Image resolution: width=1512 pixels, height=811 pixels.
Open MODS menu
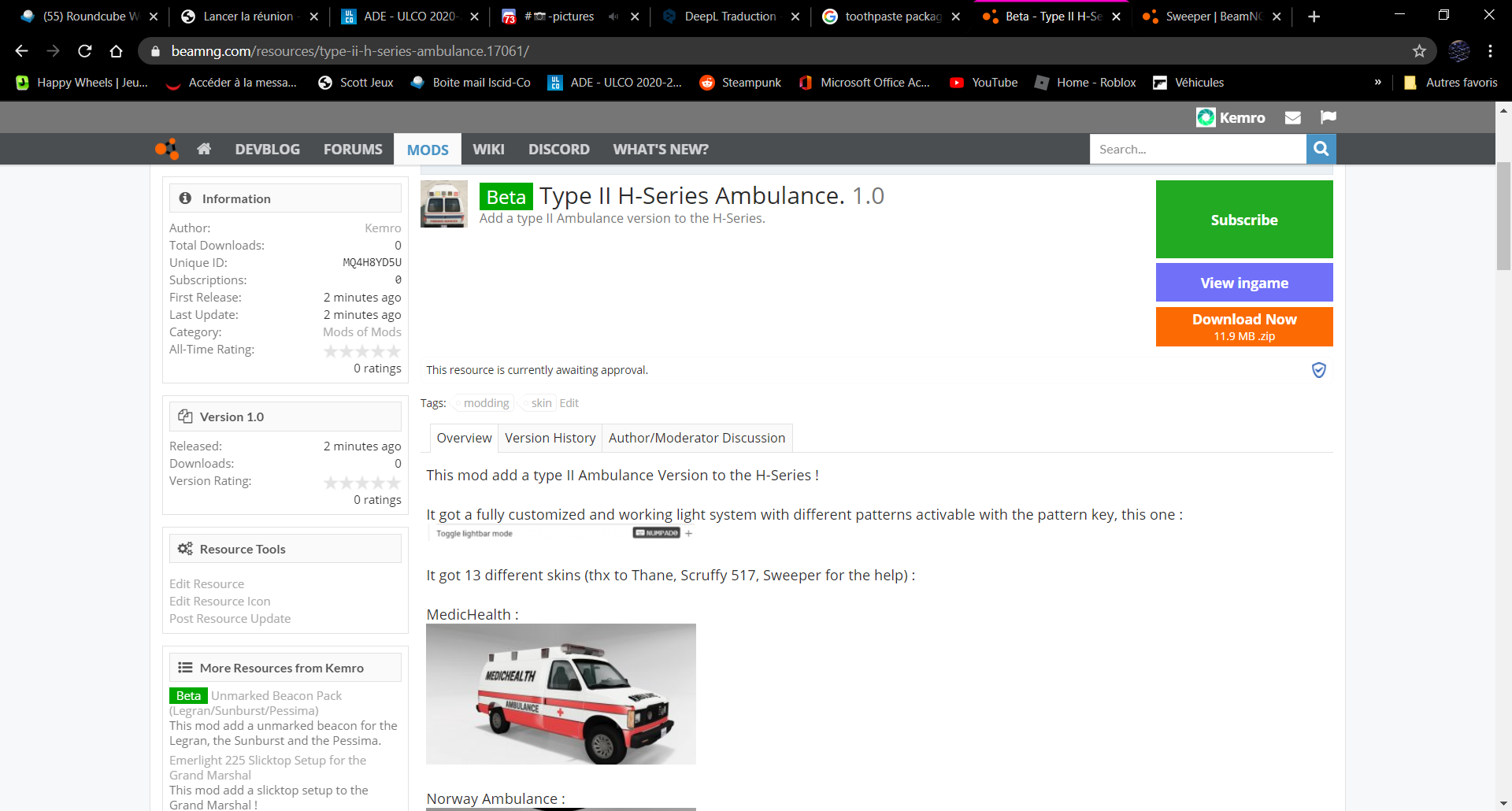(428, 149)
